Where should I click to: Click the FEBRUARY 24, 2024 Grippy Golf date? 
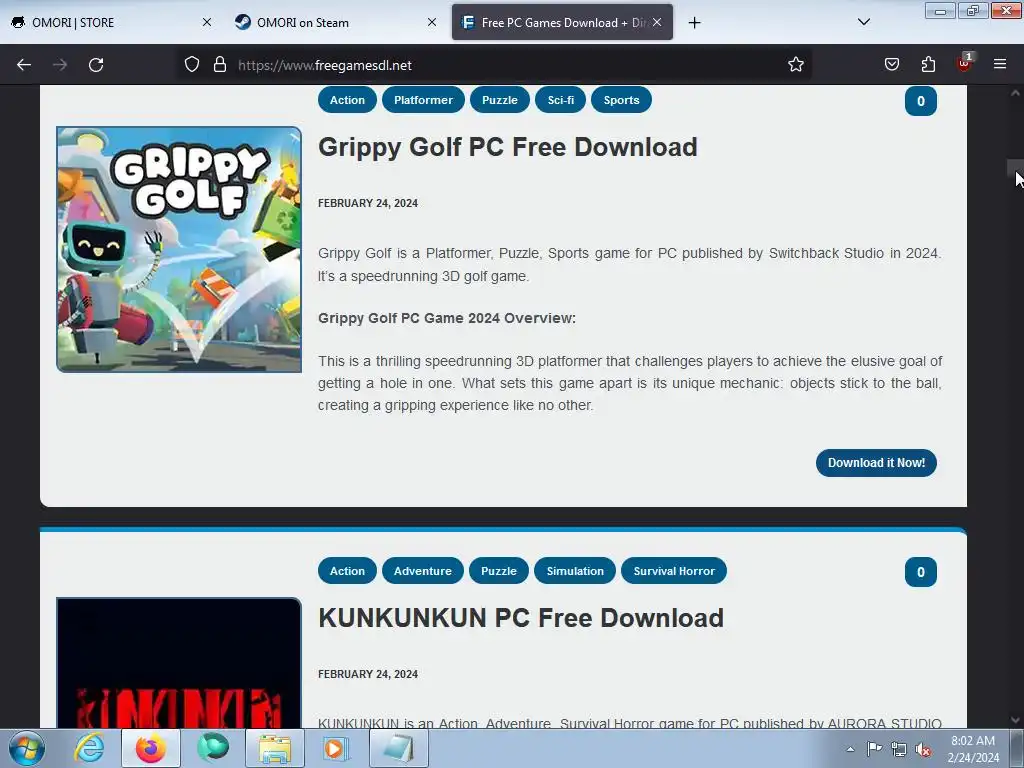point(368,203)
